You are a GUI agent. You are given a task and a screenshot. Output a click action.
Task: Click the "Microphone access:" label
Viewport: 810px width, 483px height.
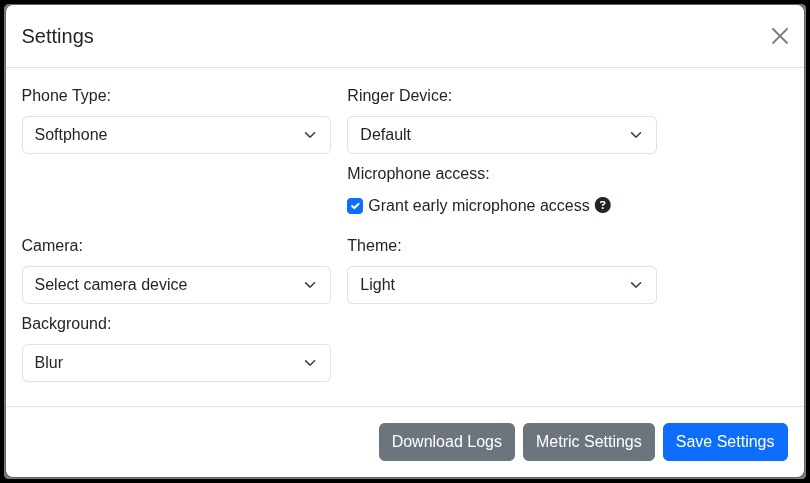(x=418, y=174)
